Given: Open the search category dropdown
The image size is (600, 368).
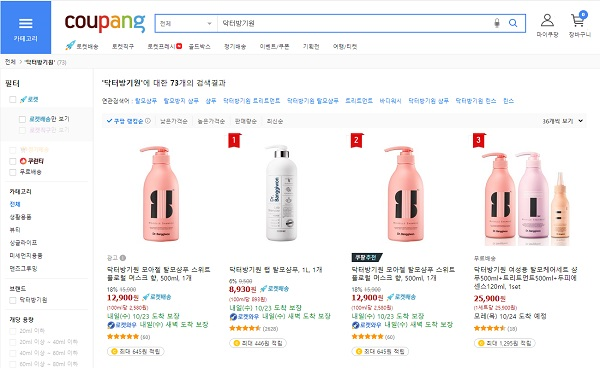Looking at the screenshot, I should pos(186,23).
